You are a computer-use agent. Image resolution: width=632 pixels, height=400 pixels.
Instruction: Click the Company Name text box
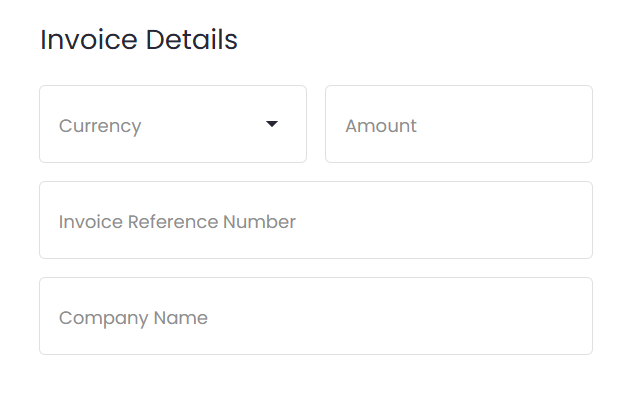(315, 316)
